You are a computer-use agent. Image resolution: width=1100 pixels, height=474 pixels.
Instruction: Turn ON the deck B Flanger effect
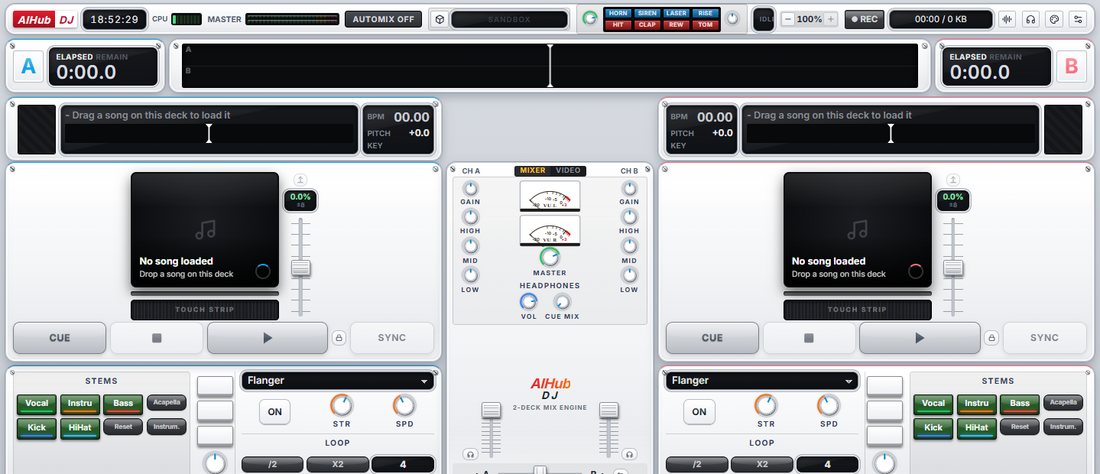(x=699, y=412)
